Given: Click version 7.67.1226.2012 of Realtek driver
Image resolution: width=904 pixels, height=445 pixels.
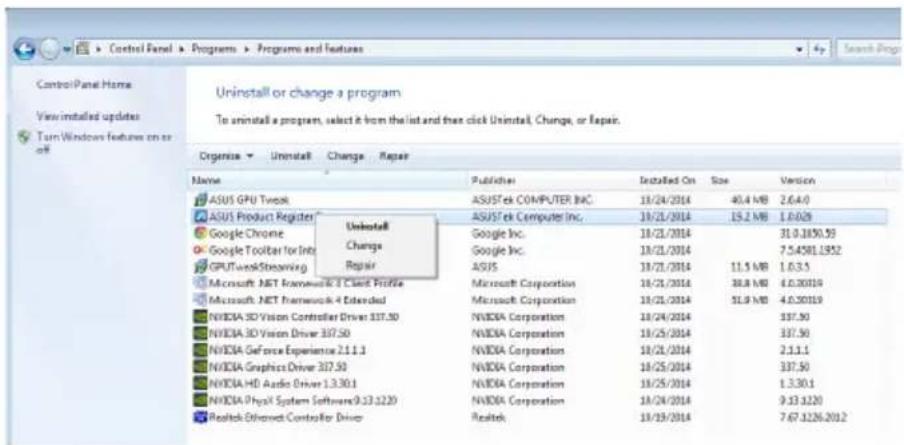Looking at the screenshot, I should point(813,417).
